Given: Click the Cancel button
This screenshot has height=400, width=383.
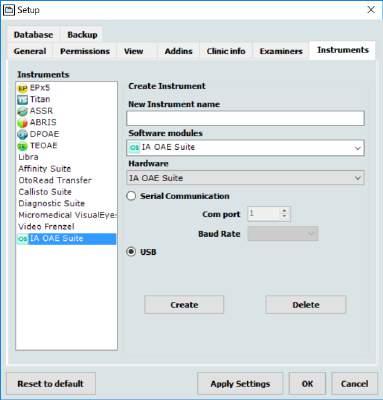Looking at the screenshot, I should (x=354, y=384).
